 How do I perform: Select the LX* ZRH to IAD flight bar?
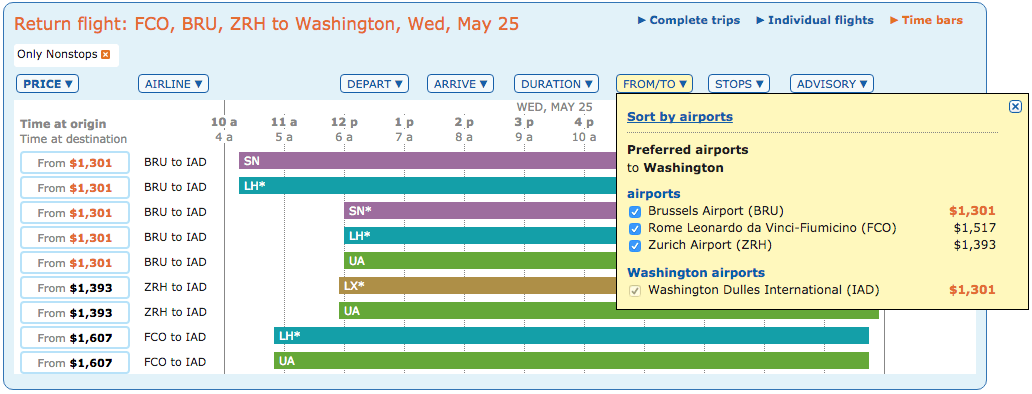(478, 285)
